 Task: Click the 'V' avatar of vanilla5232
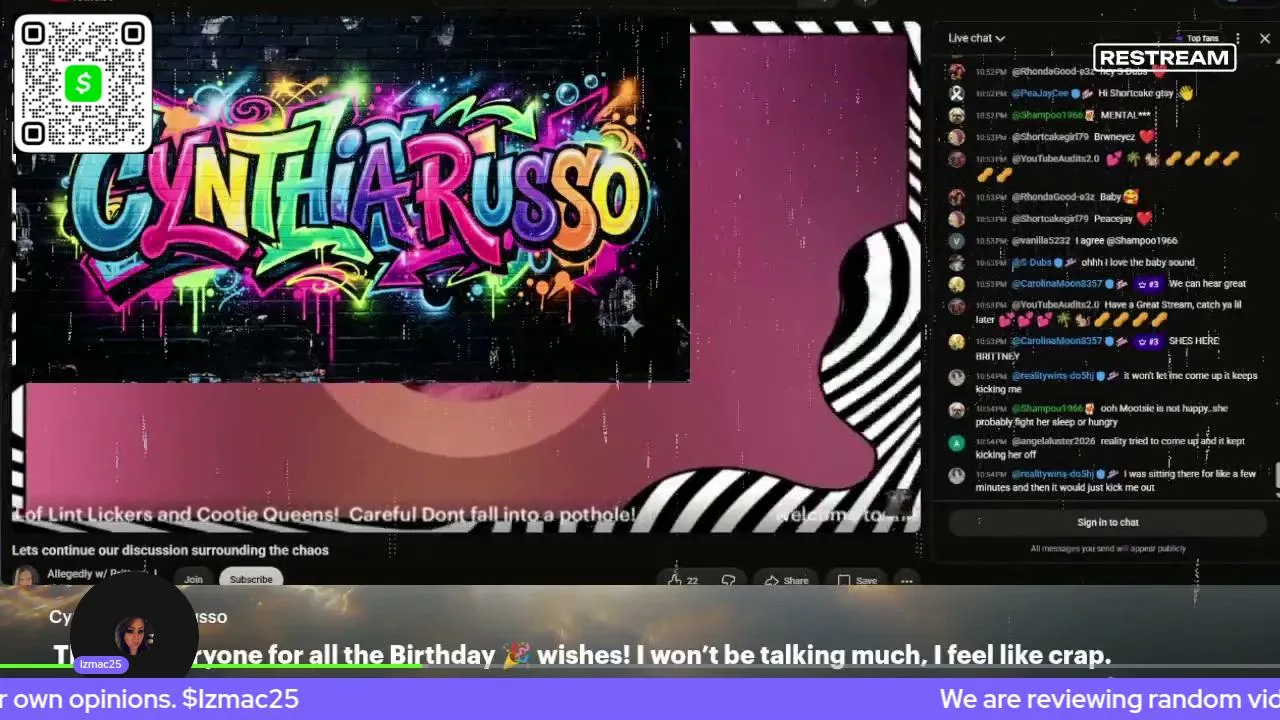[957, 241]
